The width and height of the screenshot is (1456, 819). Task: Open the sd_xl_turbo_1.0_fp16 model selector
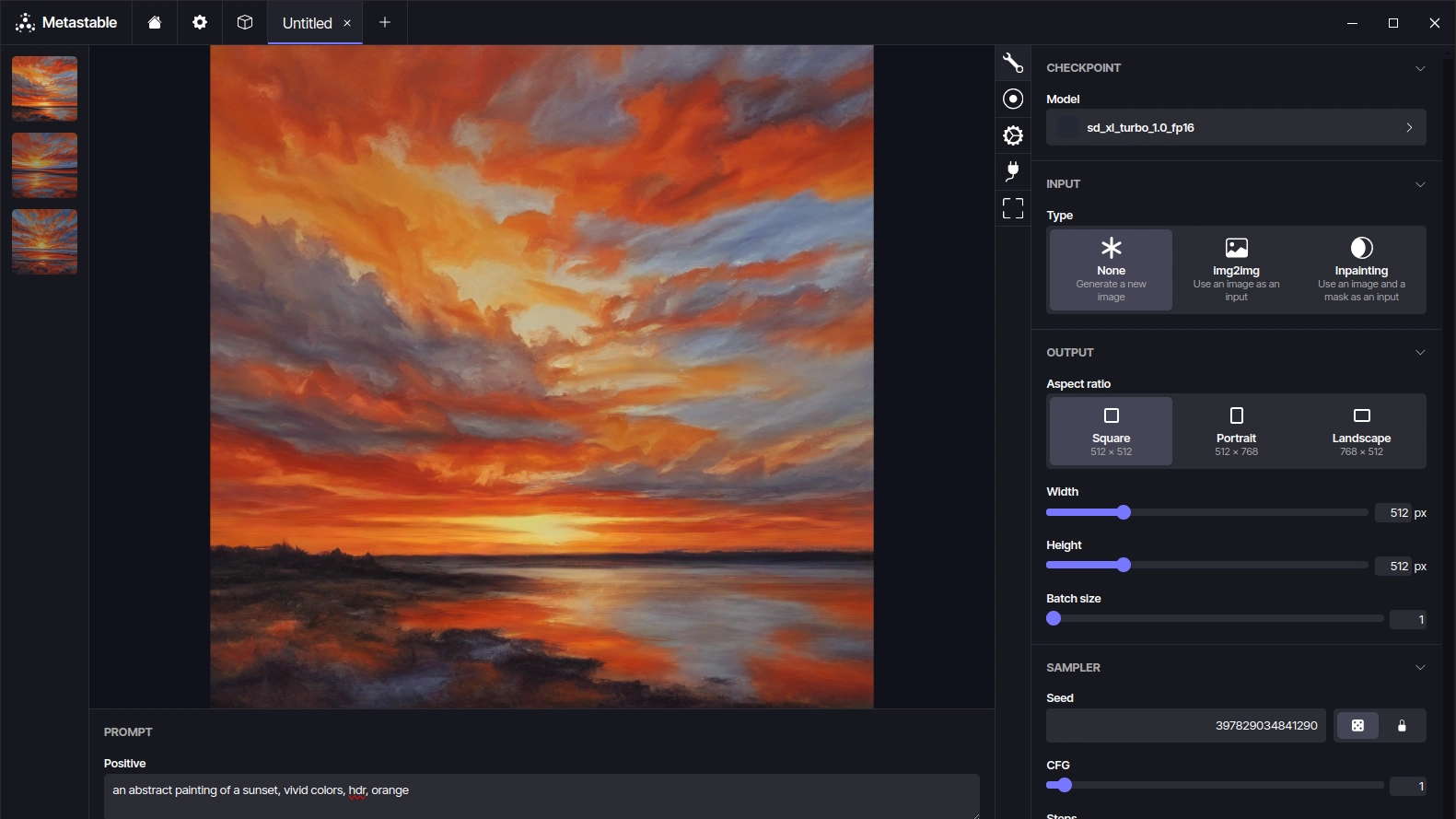(1236, 127)
